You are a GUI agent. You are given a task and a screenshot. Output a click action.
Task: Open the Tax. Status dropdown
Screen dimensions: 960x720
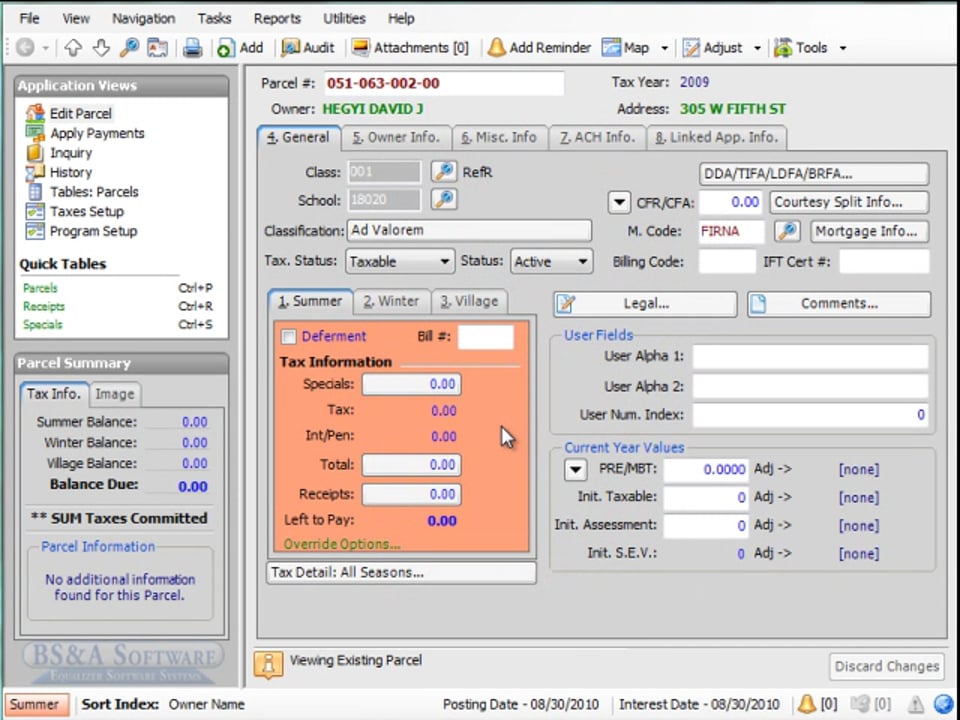(x=400, y=262)
